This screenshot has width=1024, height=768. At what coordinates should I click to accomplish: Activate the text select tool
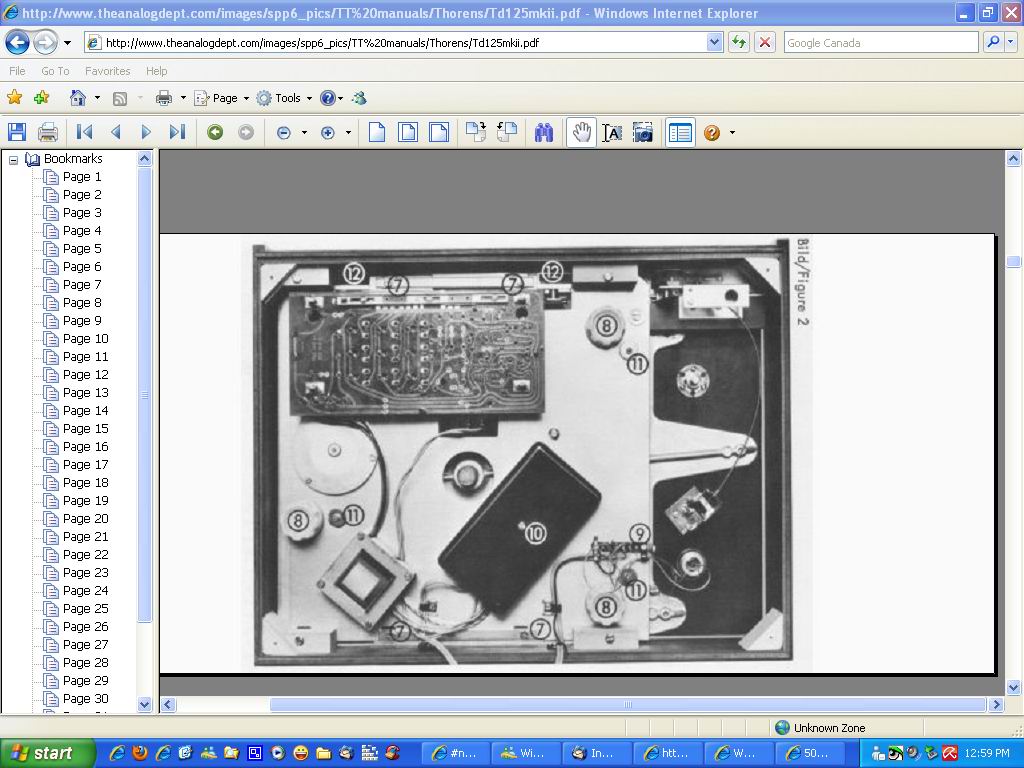click(612, 132)
